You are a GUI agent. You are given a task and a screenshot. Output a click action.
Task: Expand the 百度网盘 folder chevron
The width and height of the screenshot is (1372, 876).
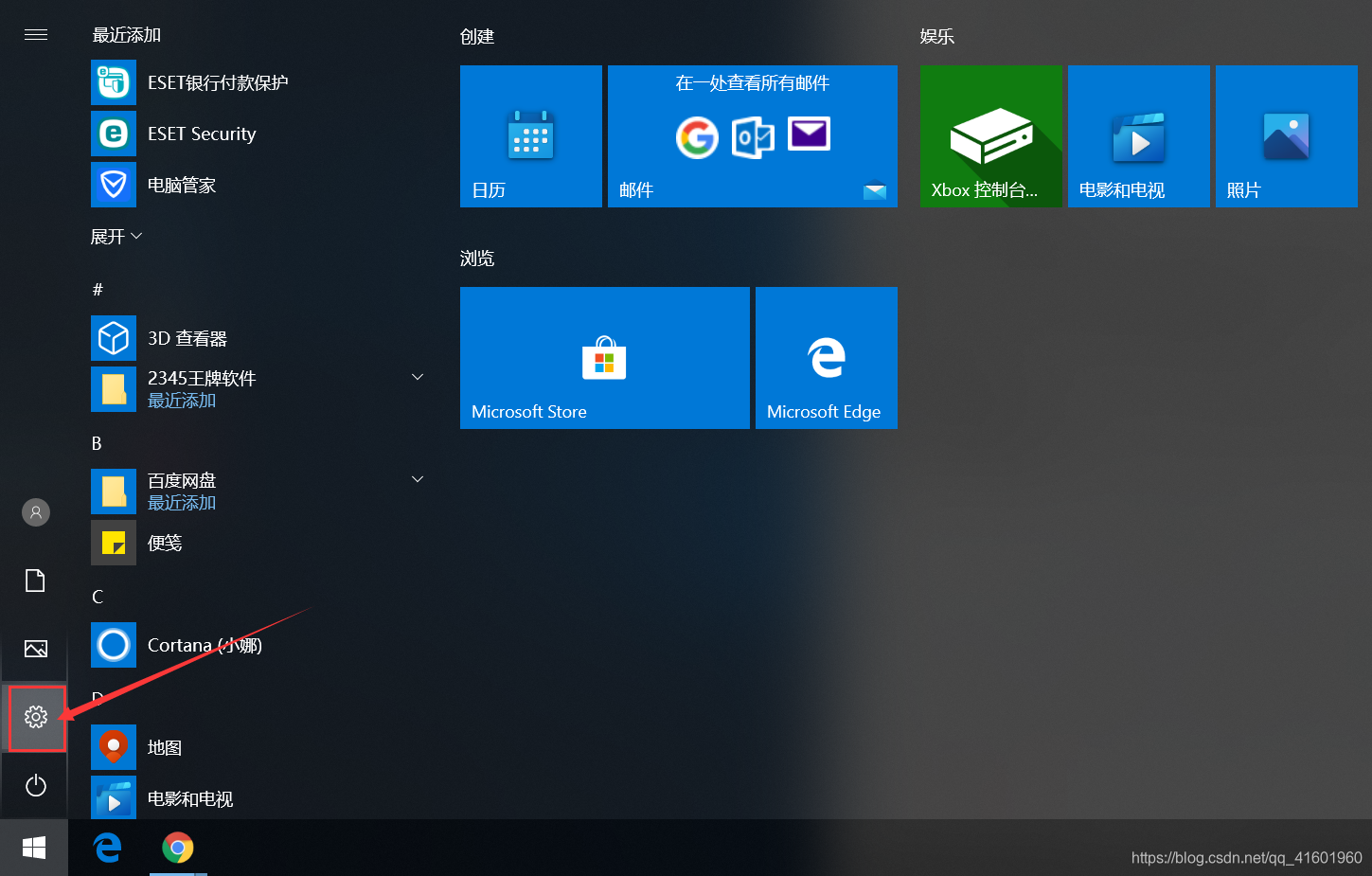tap(418, 479)
